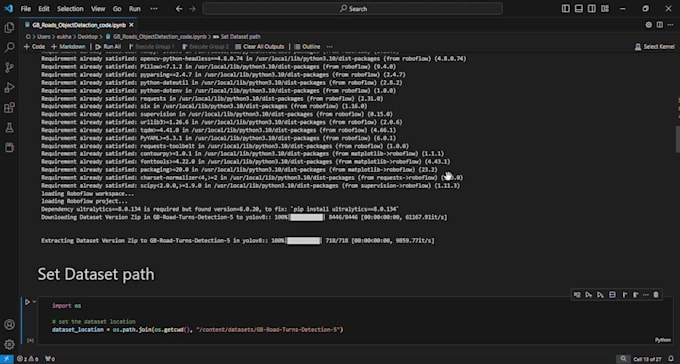Go back with the left arrow
Viewport: 680px width, 364px height.
179,9
